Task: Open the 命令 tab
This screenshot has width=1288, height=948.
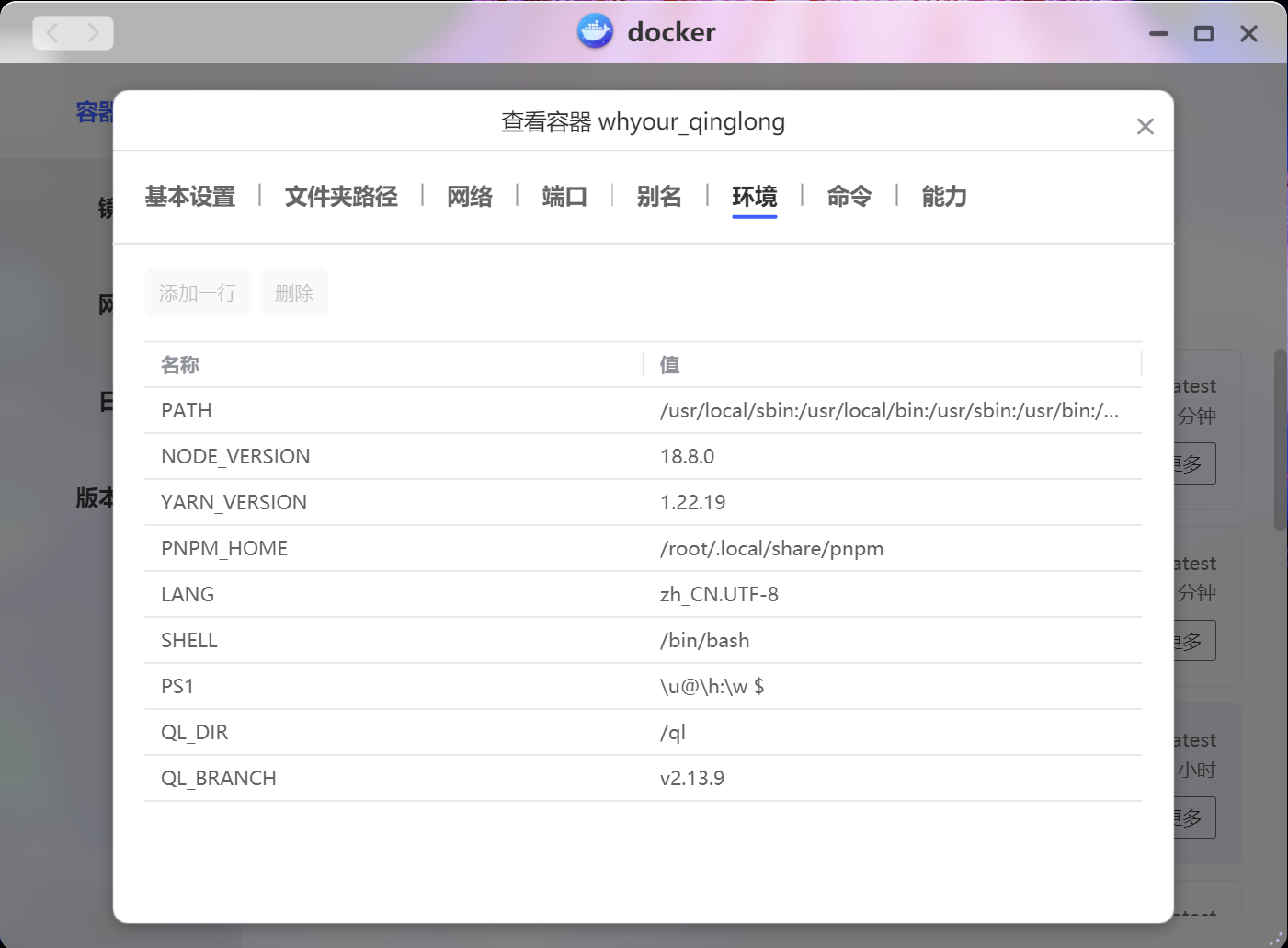Action: 849,197
